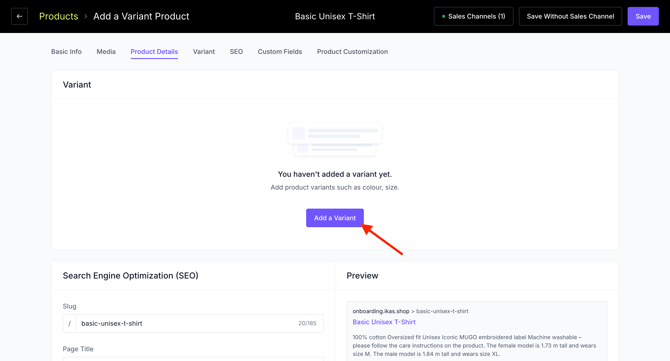670x361 pixels.
Task: Click the Basic Unisex T-Shirt header title
Action: 335,16
